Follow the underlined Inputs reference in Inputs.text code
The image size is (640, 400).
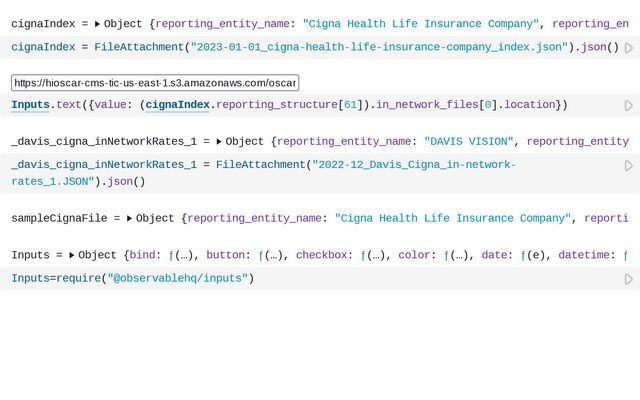pos(30,105)
